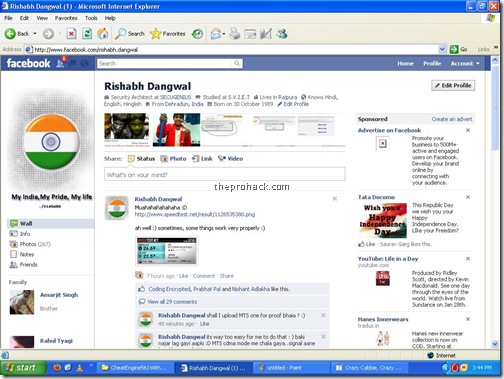Click Go button beside address bar
Viewport: 504px width, 379px height.
[x=459, y=49]
